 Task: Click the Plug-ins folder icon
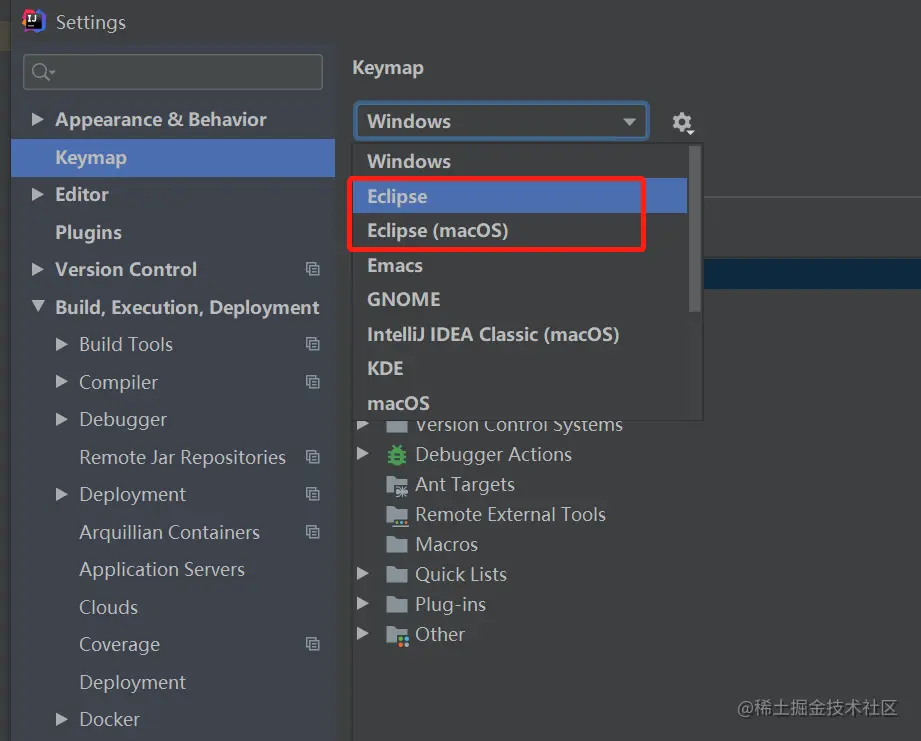point(397,605)
